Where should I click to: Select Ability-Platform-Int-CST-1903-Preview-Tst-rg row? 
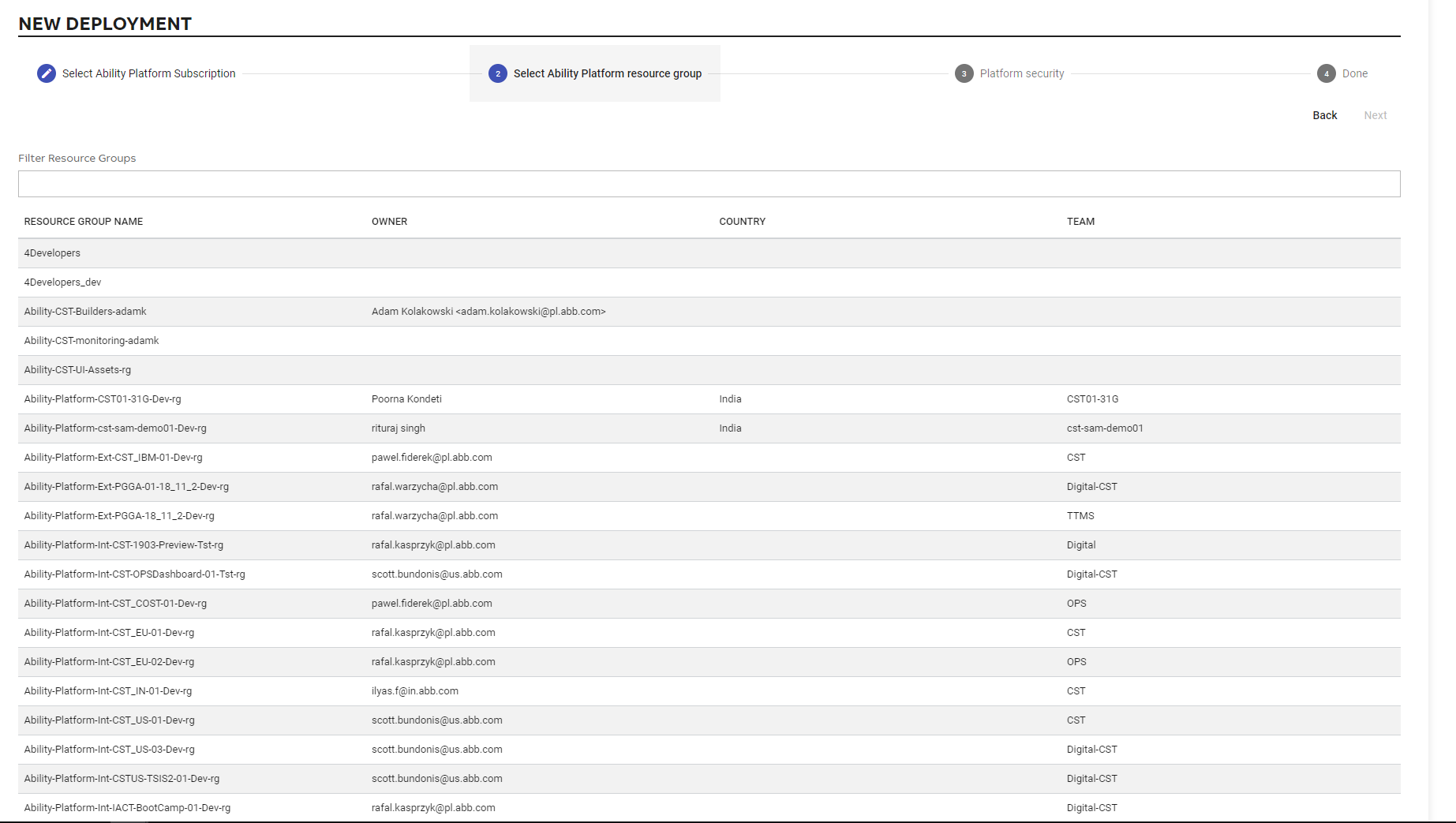(709, 545)
